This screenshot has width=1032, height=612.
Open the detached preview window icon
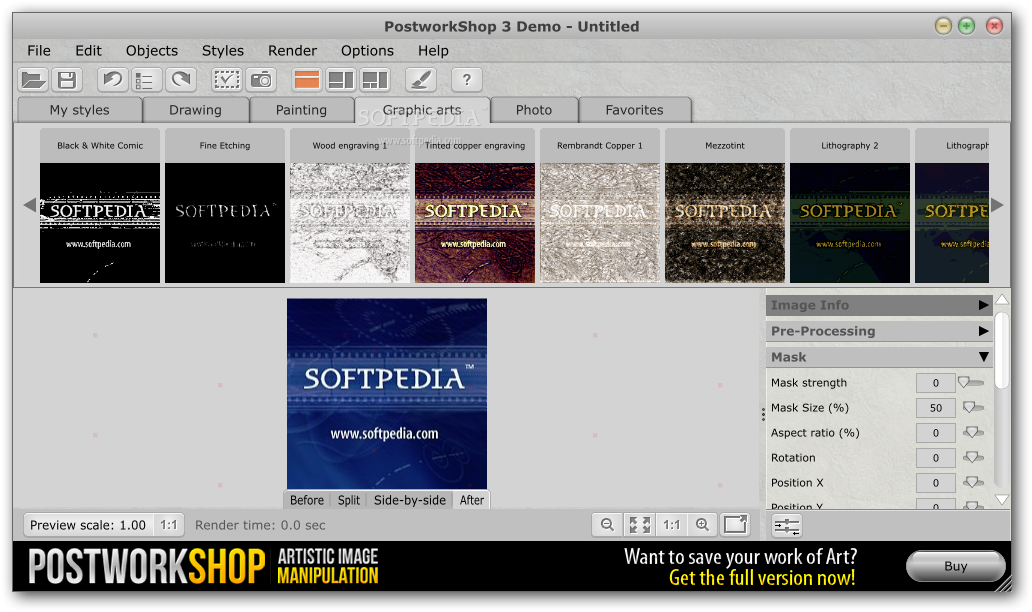(x=735, y=524)
